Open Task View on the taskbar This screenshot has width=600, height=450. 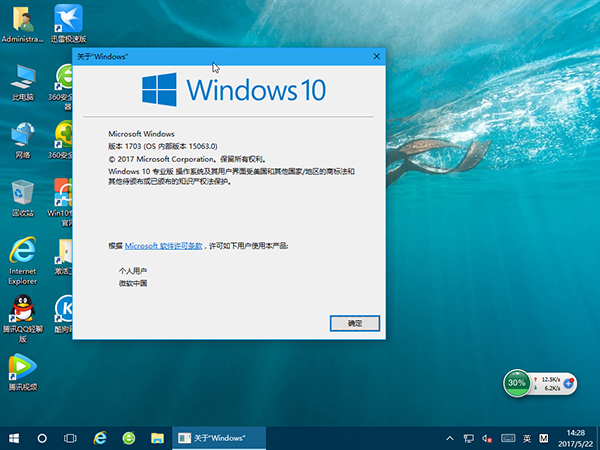(71, 438)
